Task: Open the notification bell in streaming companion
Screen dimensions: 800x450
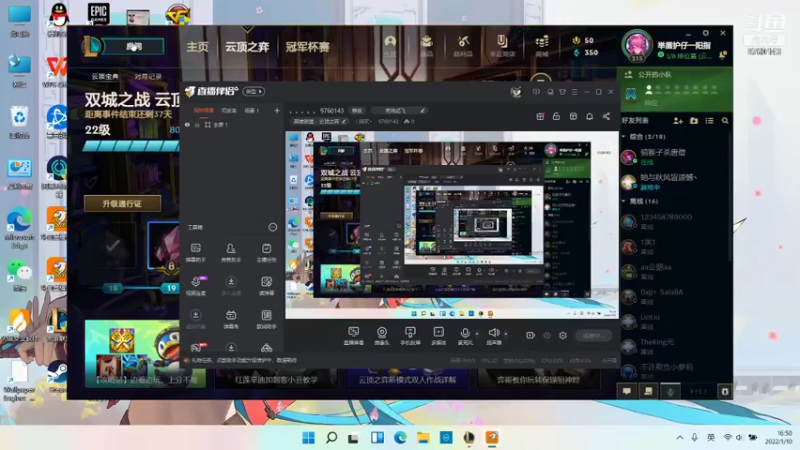Action: pyautogui.click(x=589, y=116)
